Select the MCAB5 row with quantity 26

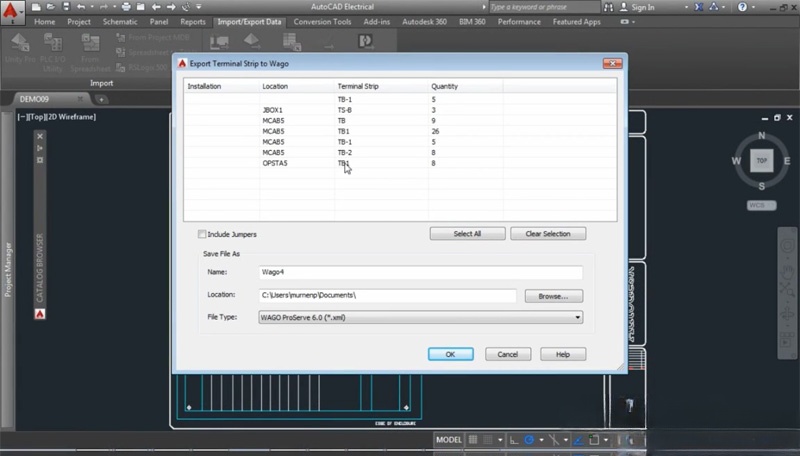point(400,131)
